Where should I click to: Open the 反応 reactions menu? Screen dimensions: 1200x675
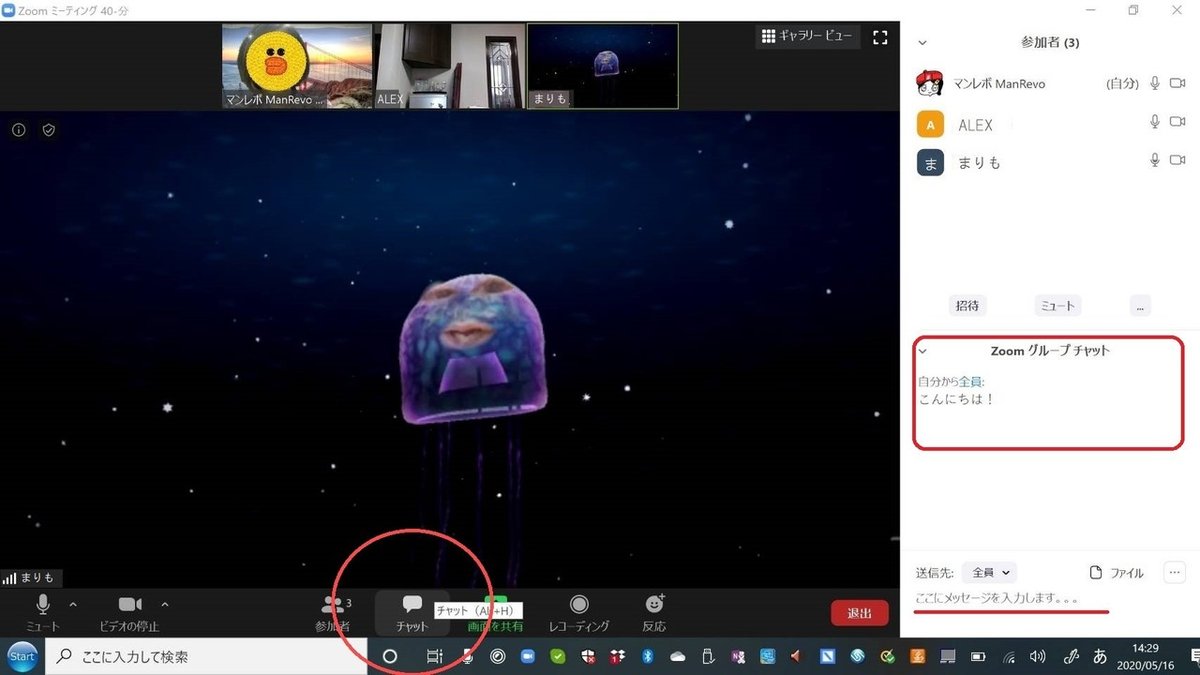(x=654, y=613)
